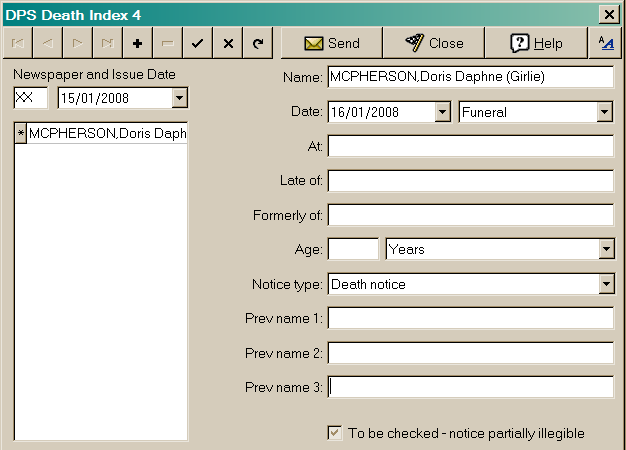
Task: Click the Age input box
Action: point(353,249)
